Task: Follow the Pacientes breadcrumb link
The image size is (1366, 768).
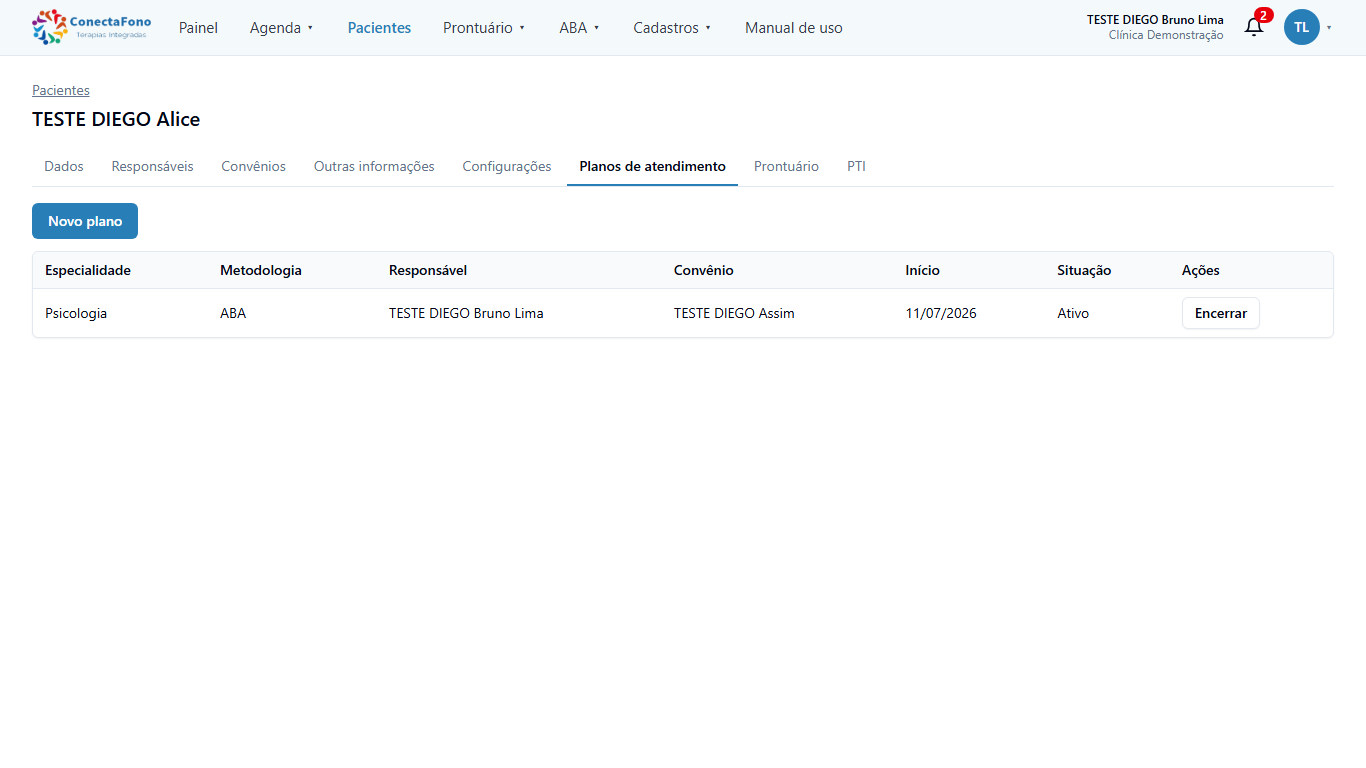Action: [x=61, y=90]
